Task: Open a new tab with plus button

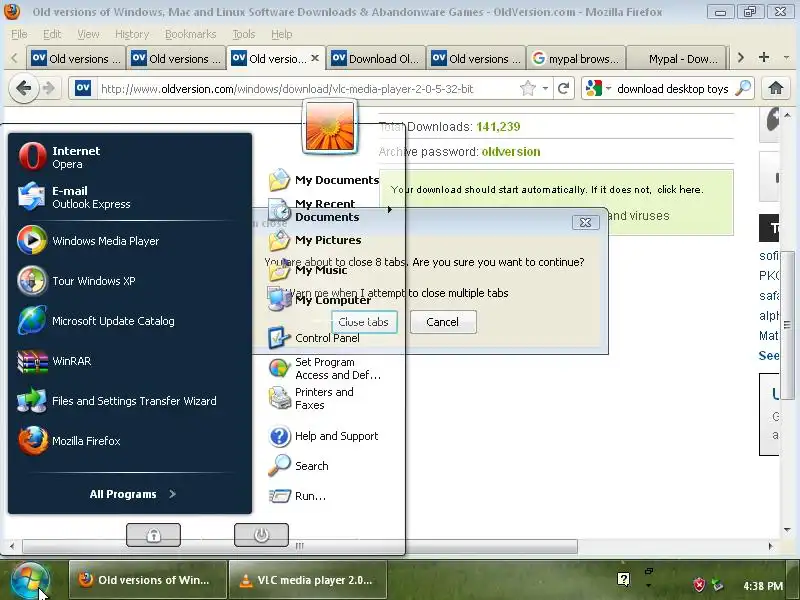Action: click(x=764, y=58)
